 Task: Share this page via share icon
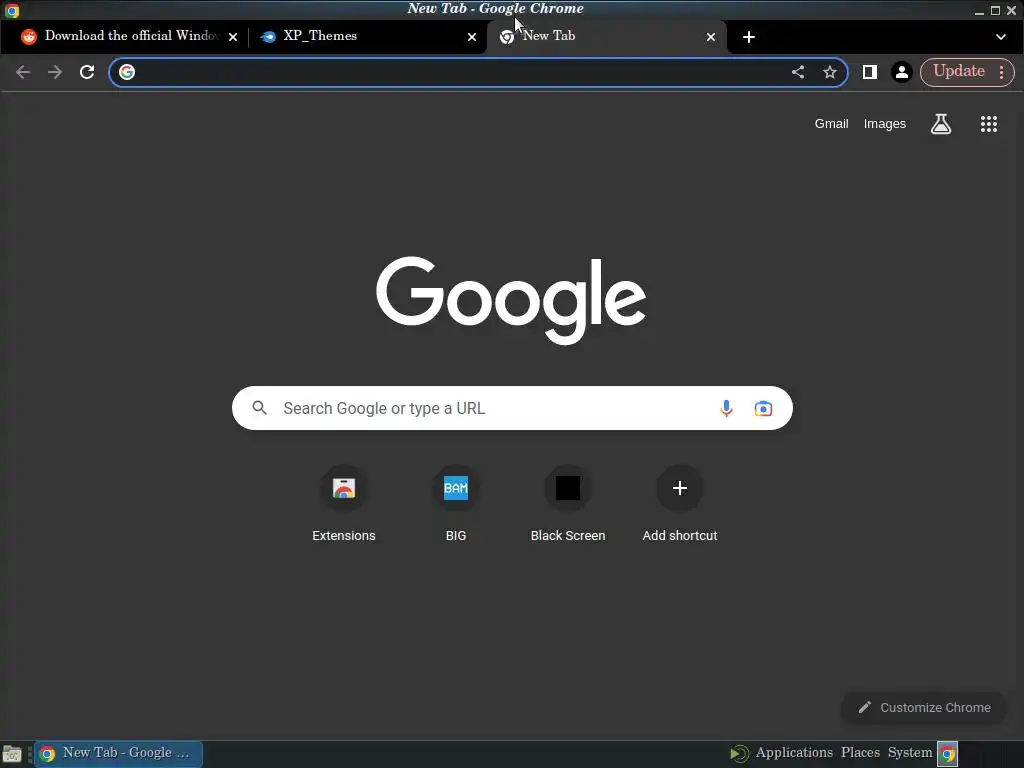point(797,72)
